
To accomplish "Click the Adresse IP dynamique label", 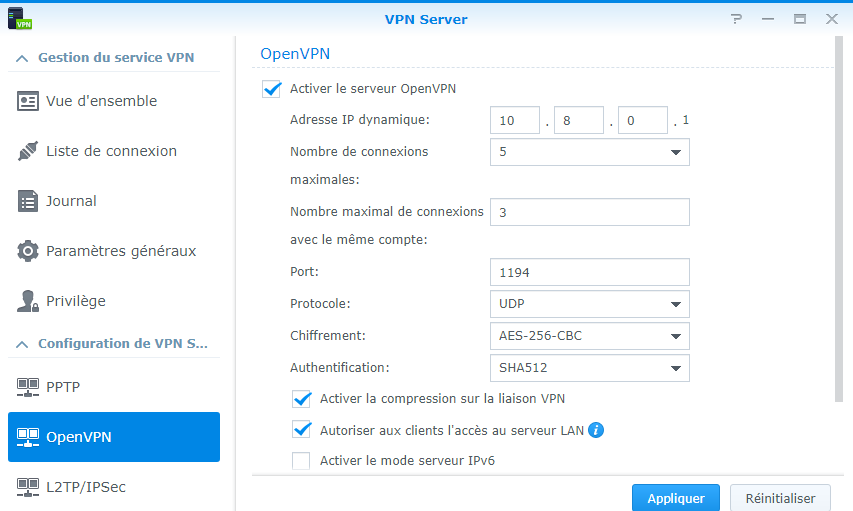I will [360, 120].
